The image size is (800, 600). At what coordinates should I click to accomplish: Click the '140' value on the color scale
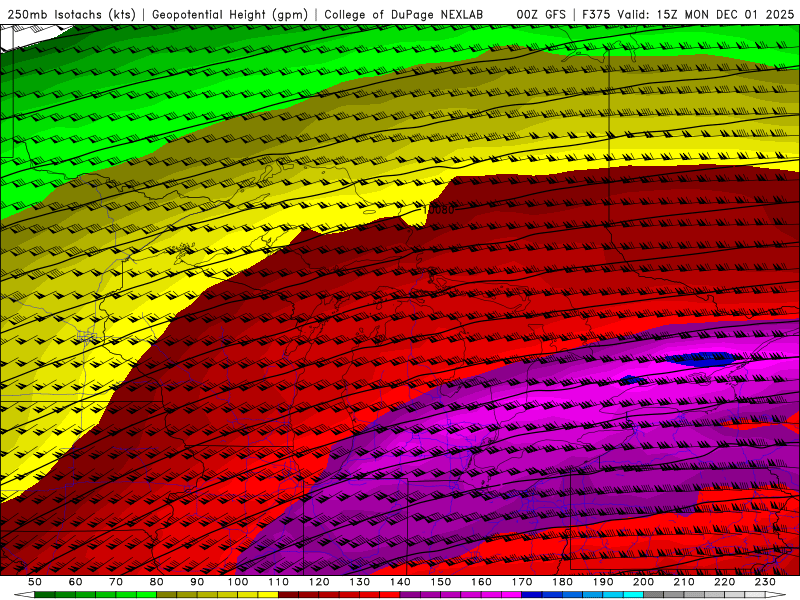pyautogui.click(x=400, y=582)
